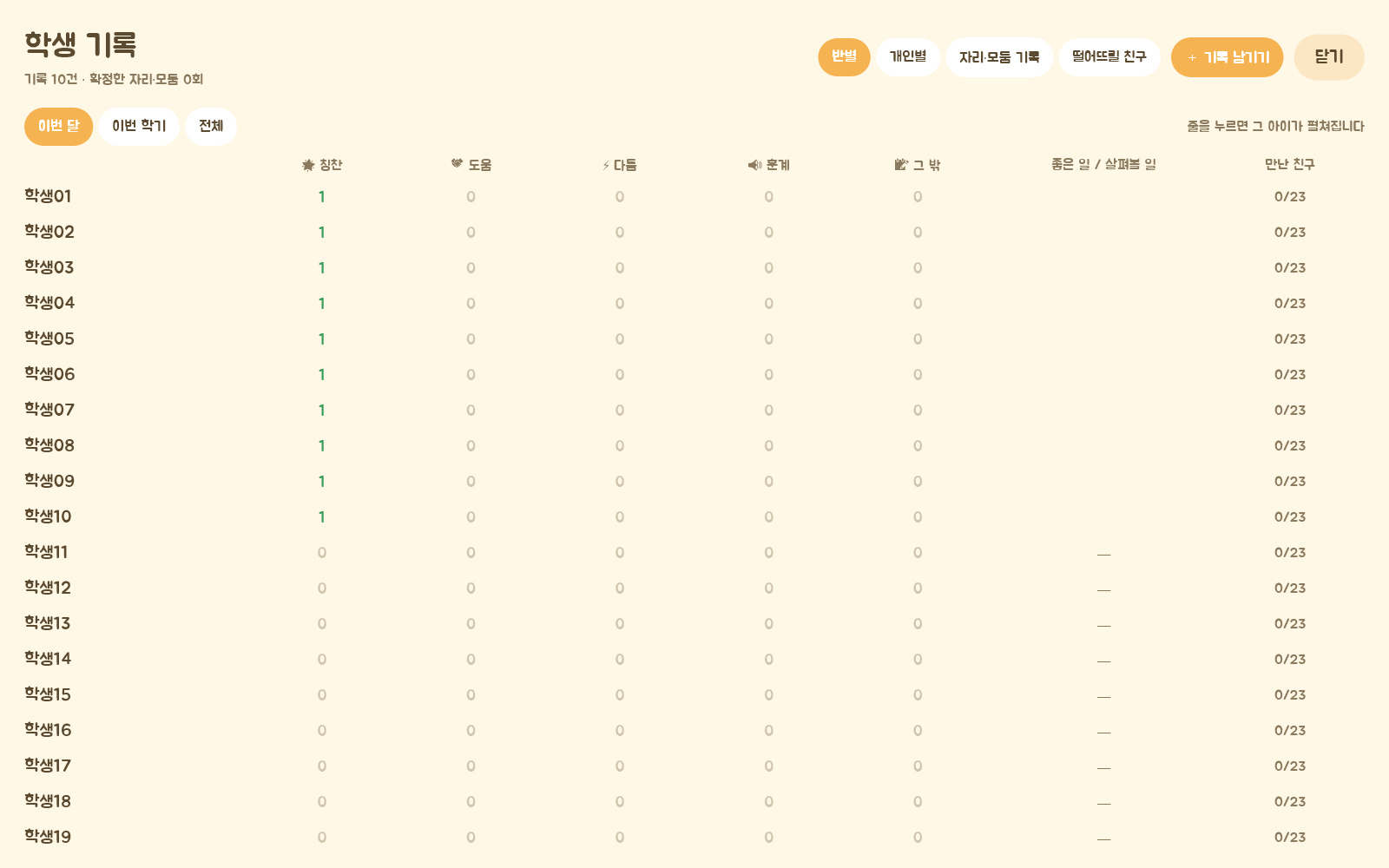Expand the 학생08 row
The image size is (1389, 868).
pyautogui.click(x=694, y=446)
